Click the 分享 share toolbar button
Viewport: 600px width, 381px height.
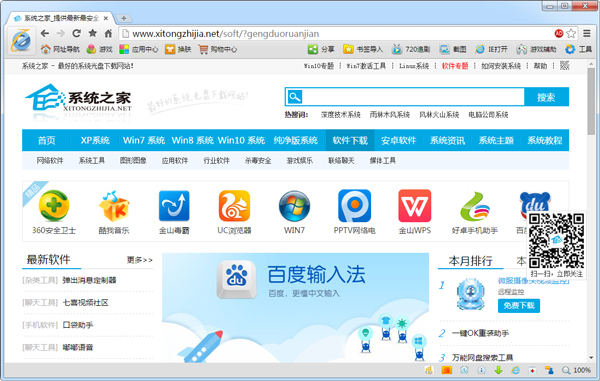point(321,49)
